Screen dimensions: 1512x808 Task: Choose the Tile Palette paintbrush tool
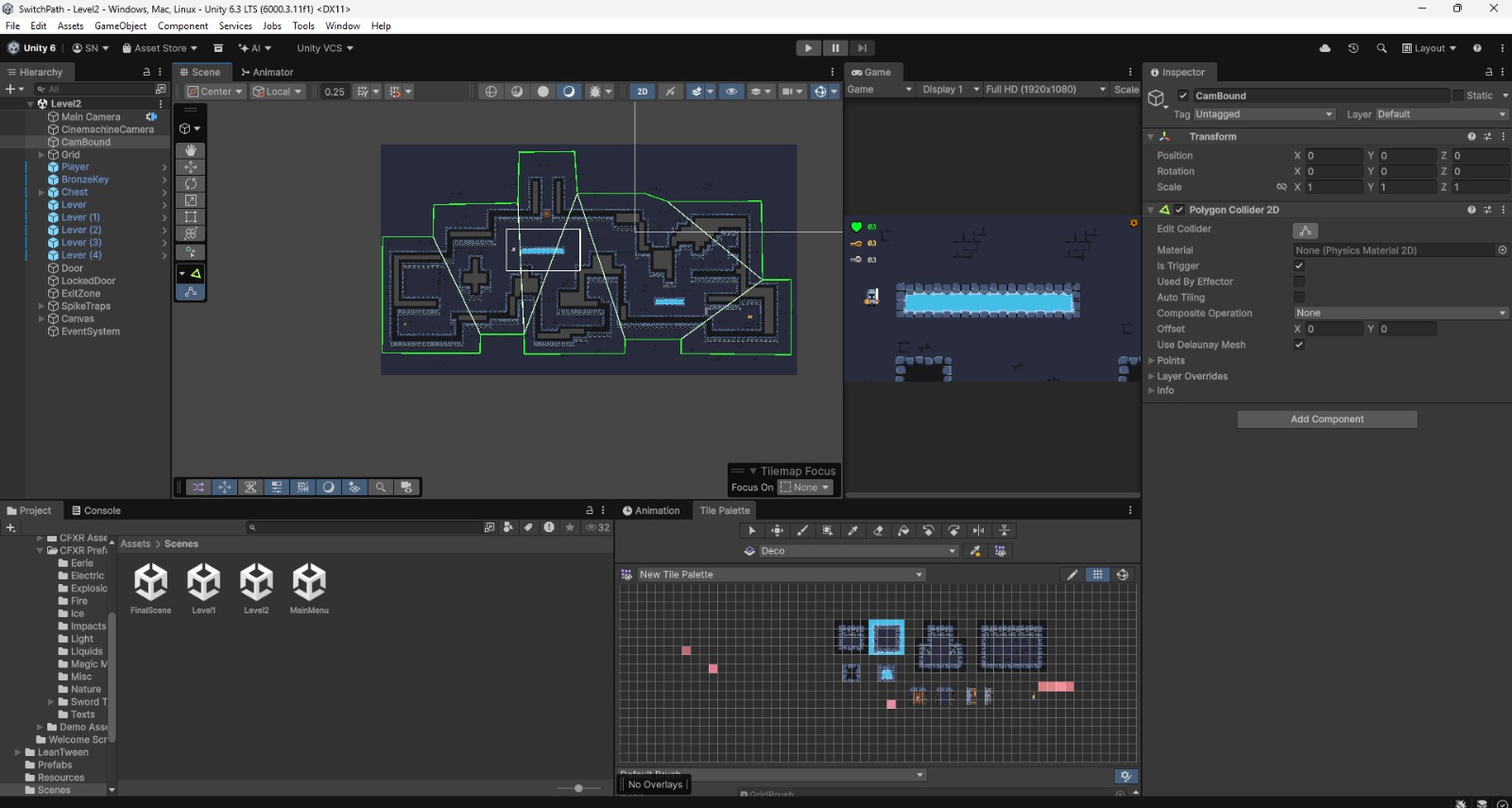[x=802, y=530]
